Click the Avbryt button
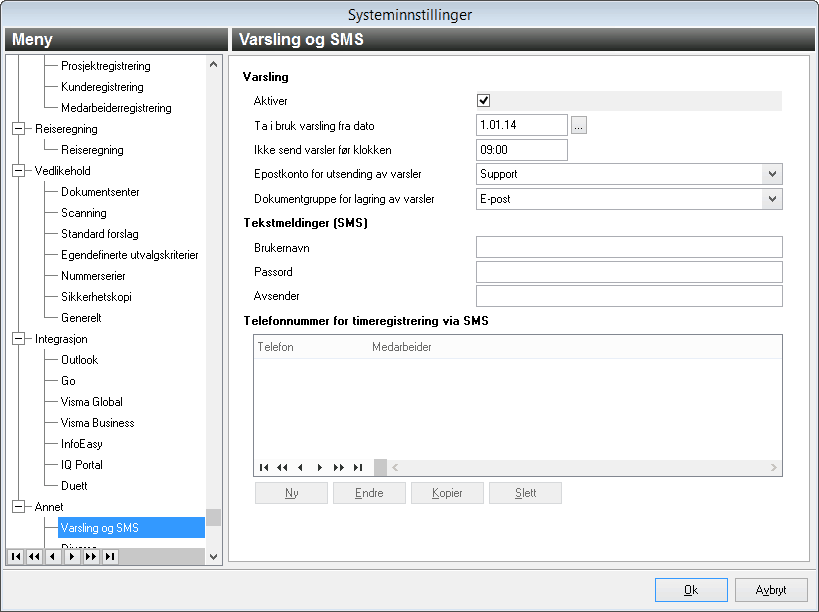 (771, 590)
